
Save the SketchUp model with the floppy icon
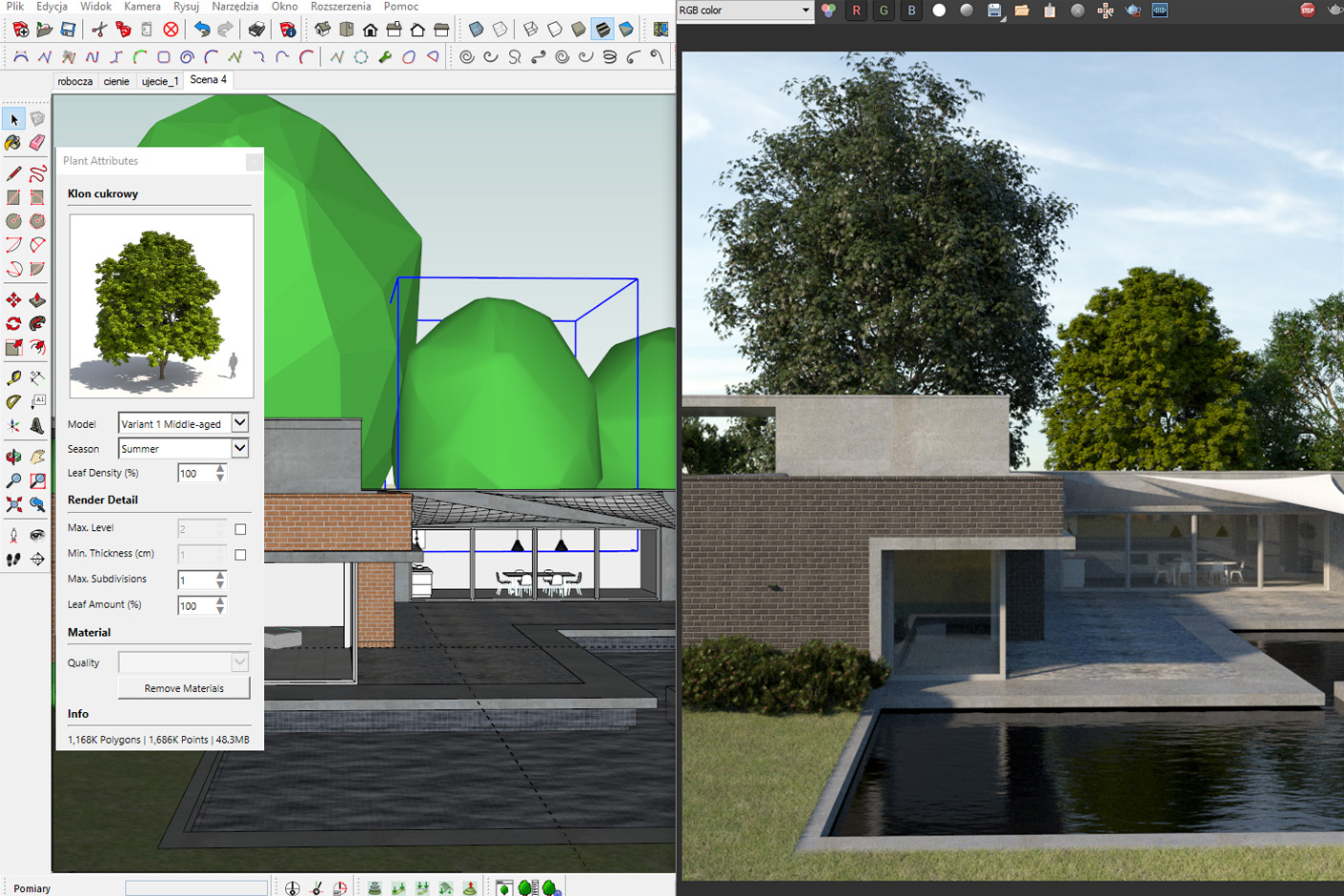[68, 29]
